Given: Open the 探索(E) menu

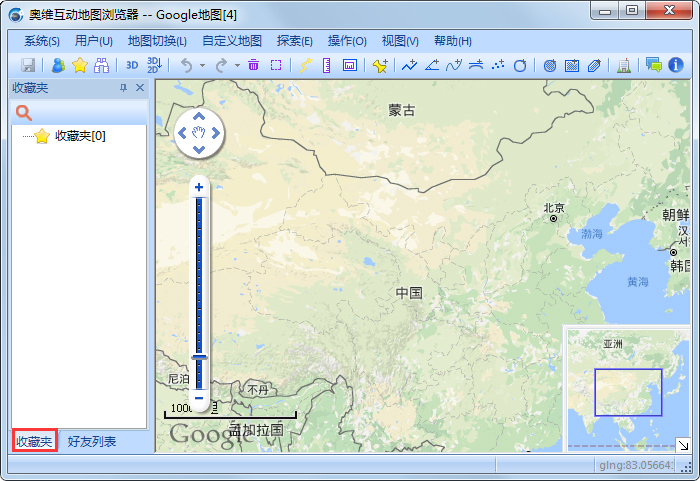Looking at the screenshot, I should 295,41.
